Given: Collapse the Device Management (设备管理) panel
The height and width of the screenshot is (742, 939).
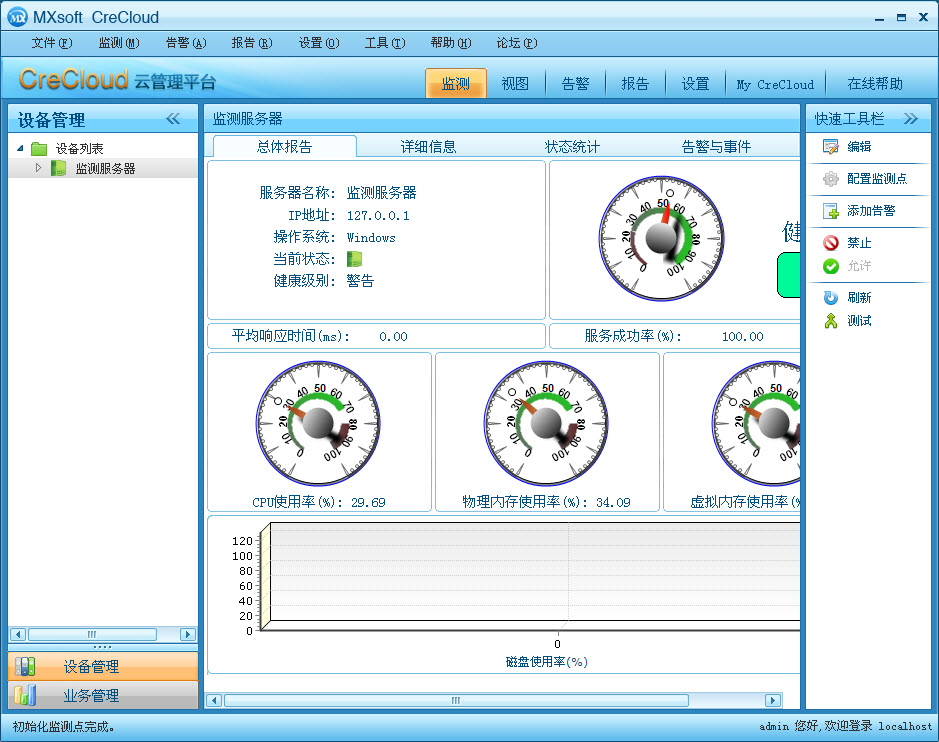Looking at the screenshot, I should pos(173,119).
